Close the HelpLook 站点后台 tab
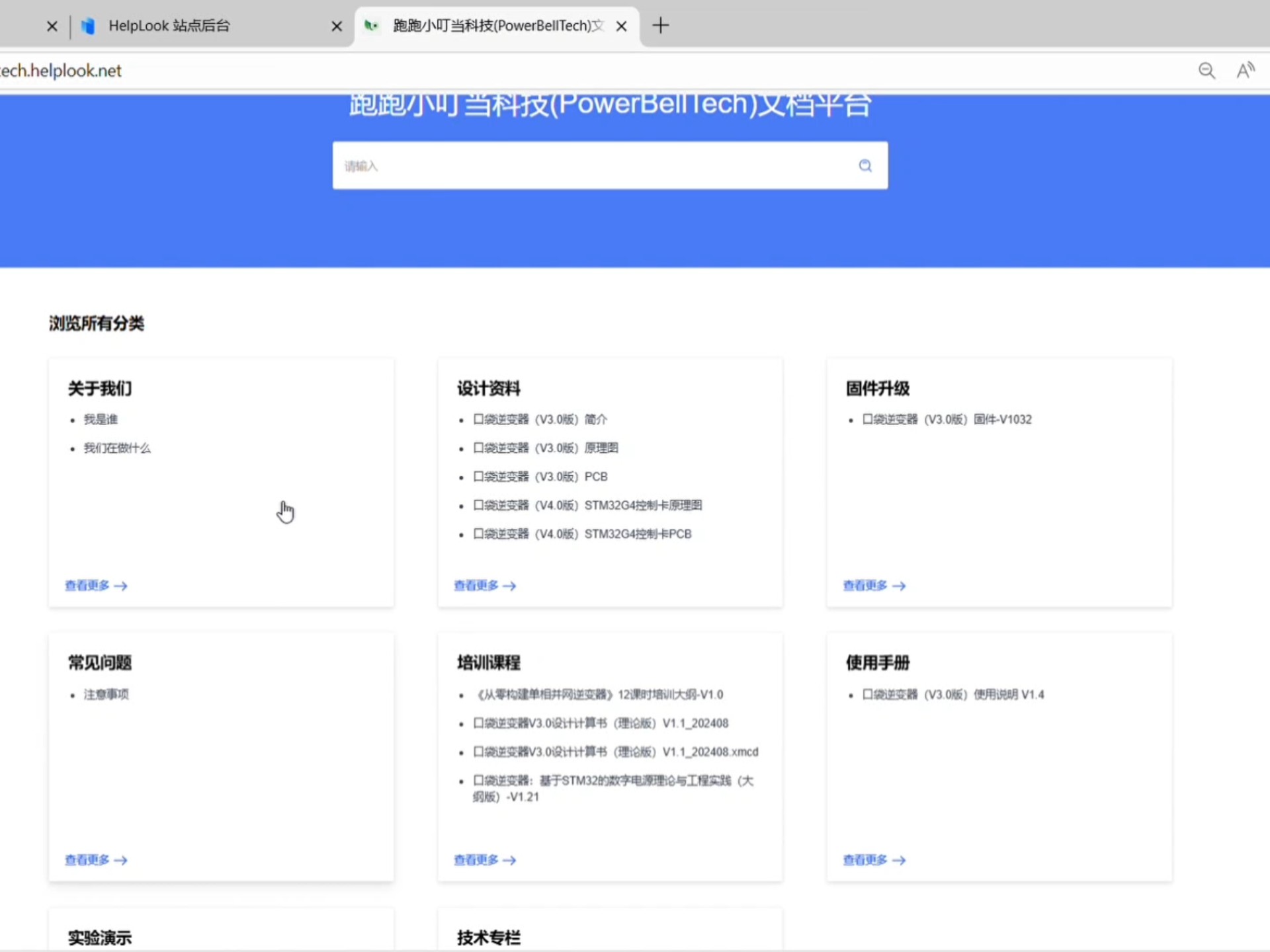This screenshot has width=1270, height=952. [x=337, y=26]
